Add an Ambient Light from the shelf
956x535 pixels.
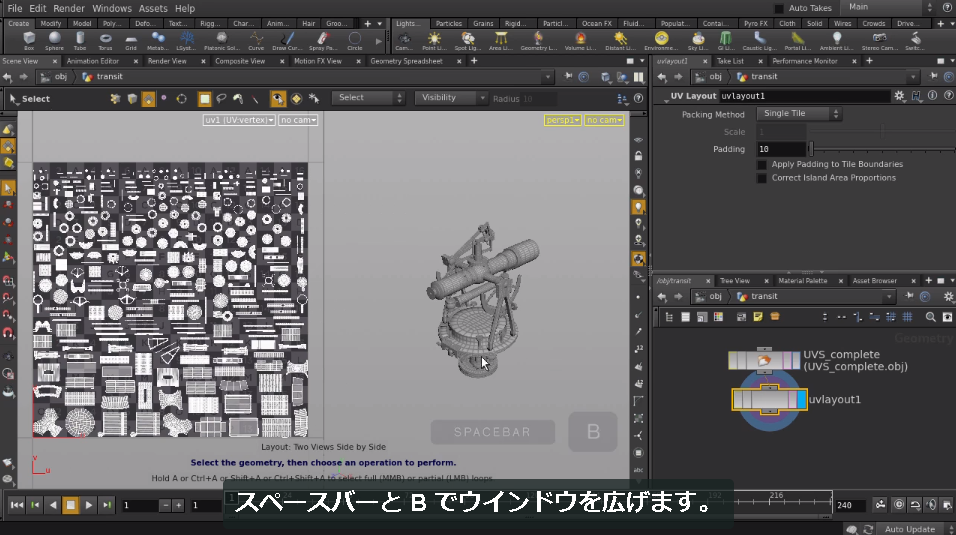coord(836,41)
